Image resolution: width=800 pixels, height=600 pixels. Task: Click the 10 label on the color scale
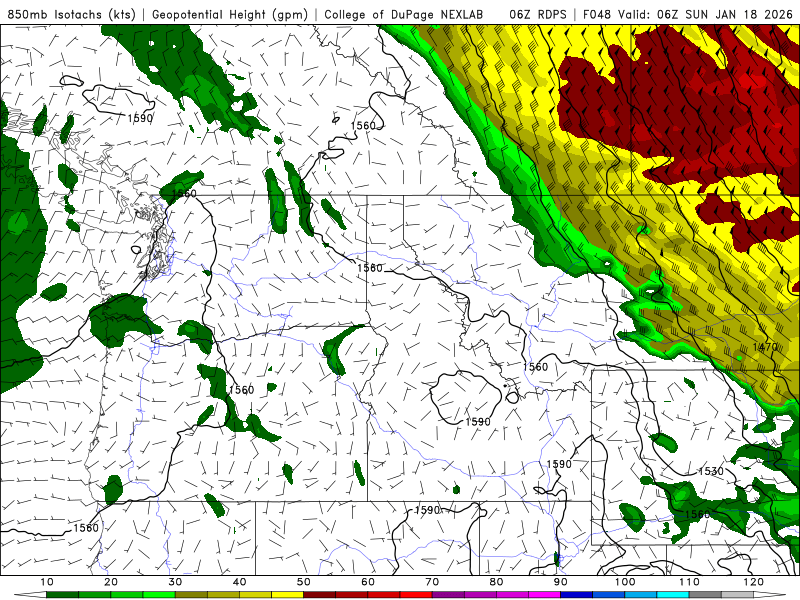47,582
